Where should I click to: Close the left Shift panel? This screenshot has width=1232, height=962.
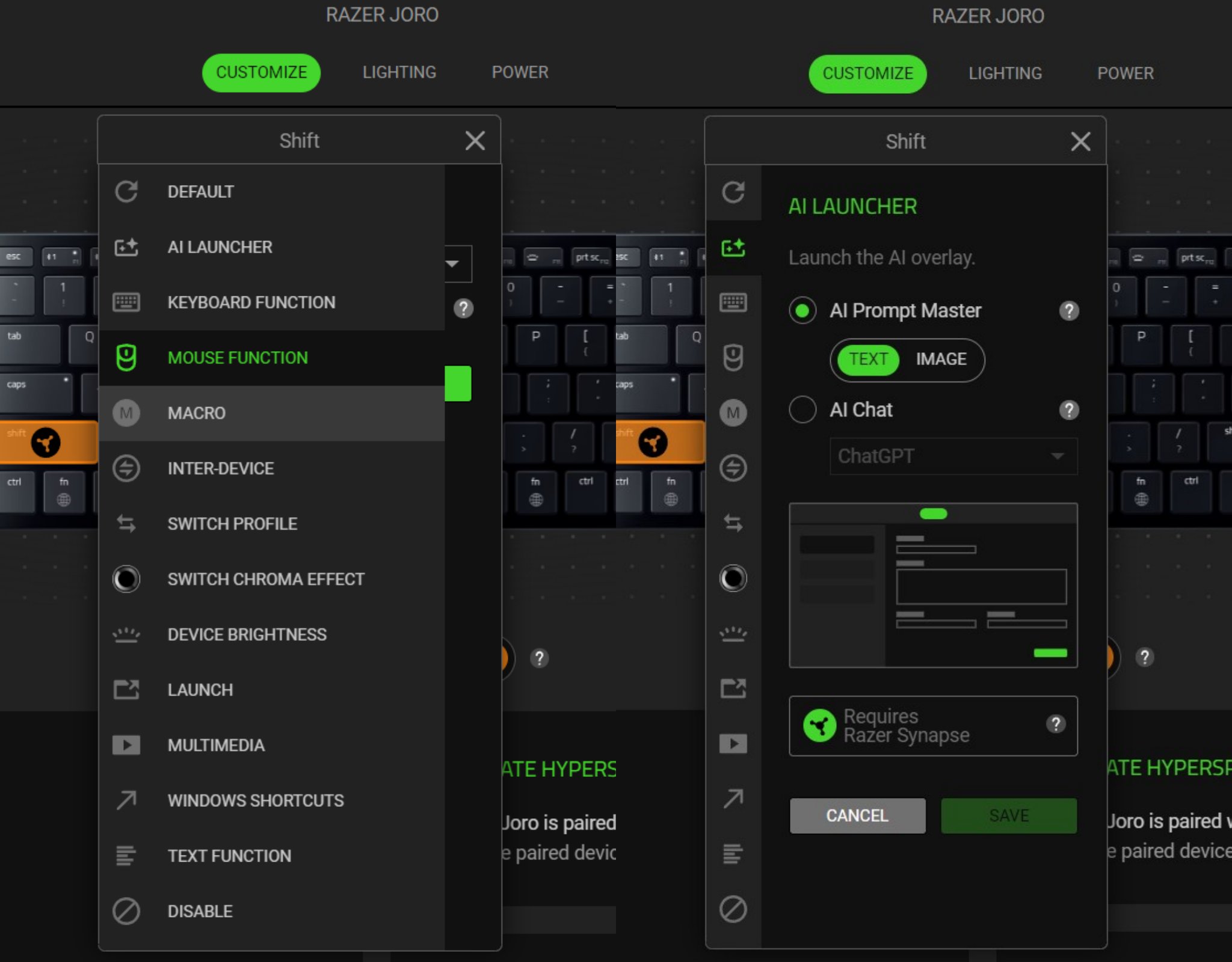coord(475,141)
